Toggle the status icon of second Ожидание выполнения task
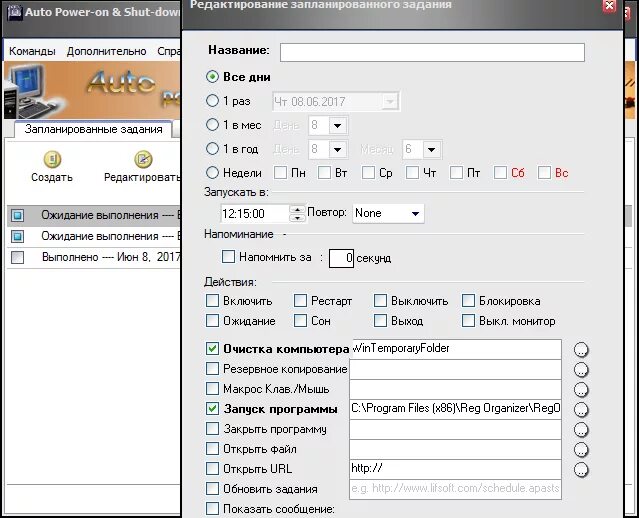Image resolution: width=639 pixels, height=518 pixels. click(x=18, y=236)
